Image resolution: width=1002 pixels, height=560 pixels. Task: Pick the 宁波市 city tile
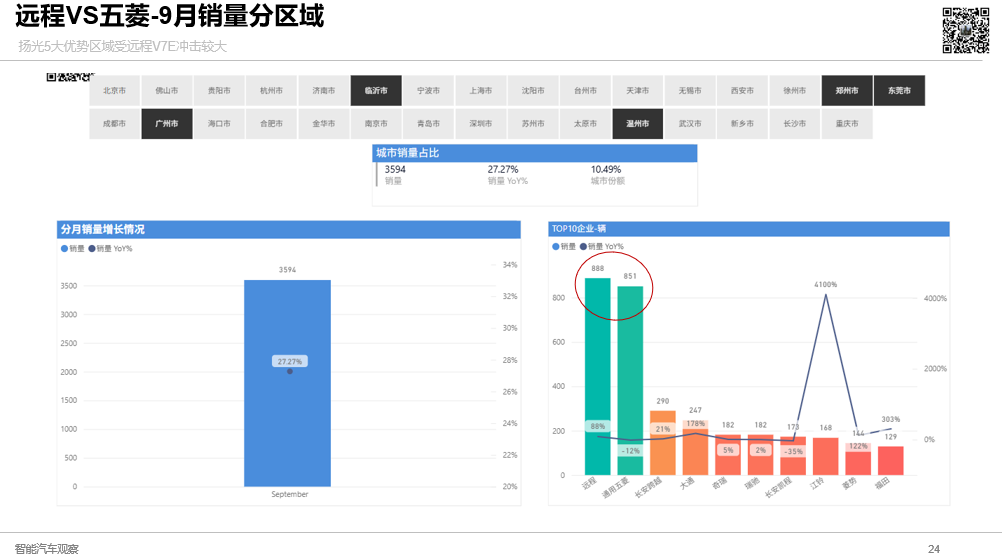tap(428, 91)
